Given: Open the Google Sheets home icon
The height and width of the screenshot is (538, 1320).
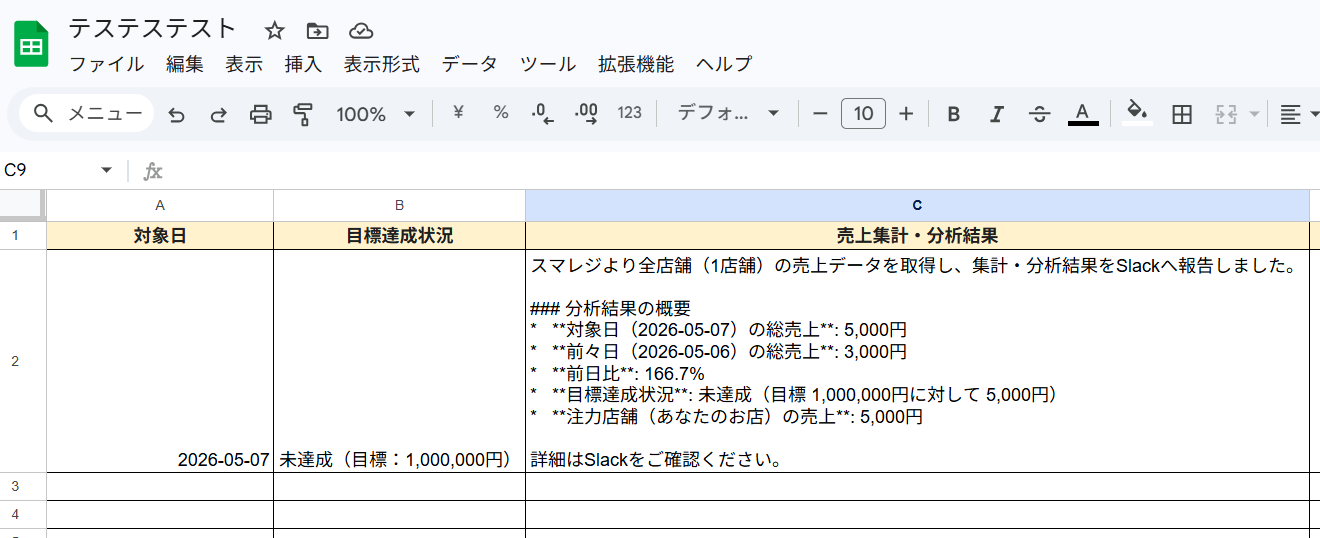Looking at the screenshot, I should point(31,44).
